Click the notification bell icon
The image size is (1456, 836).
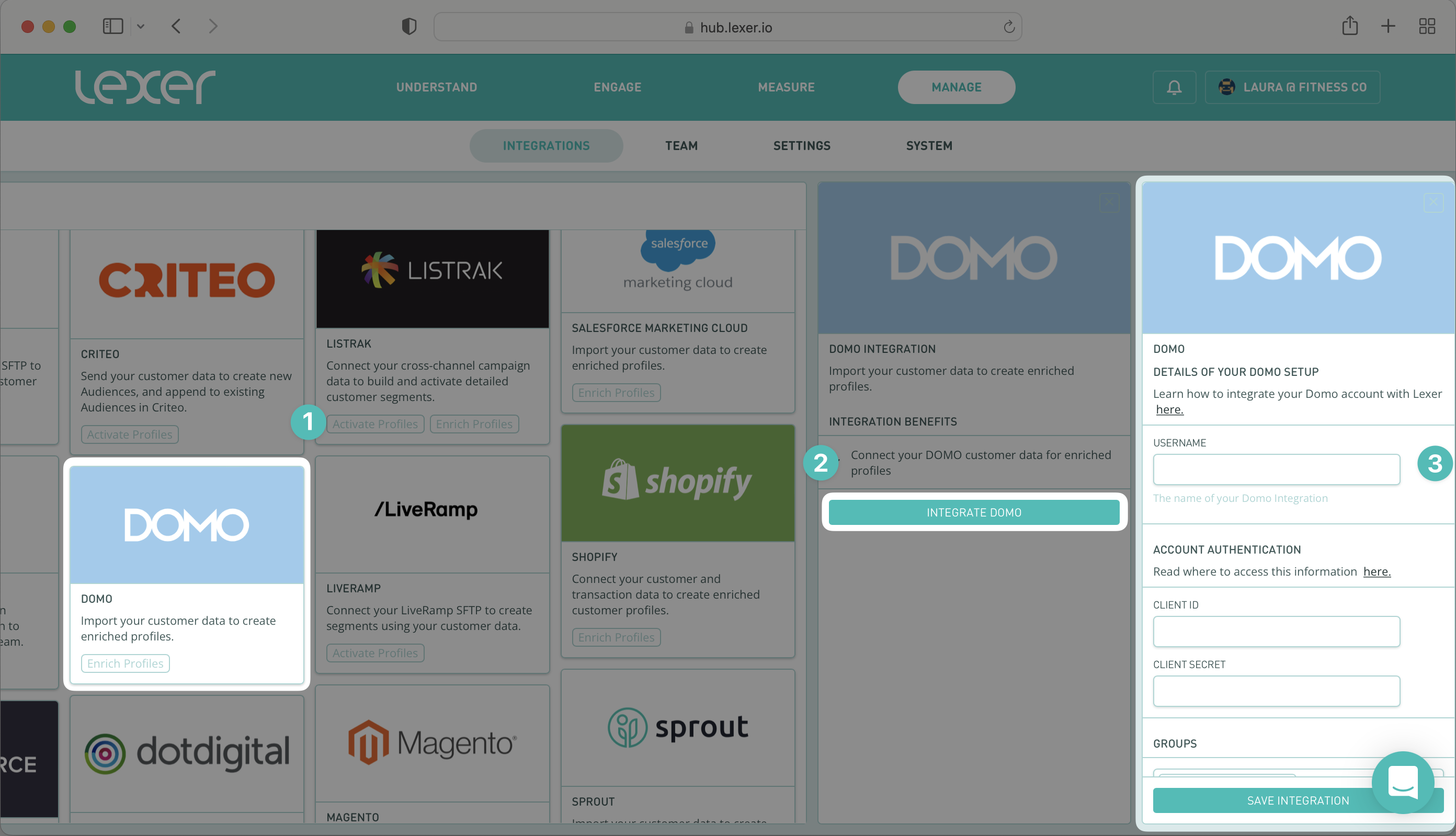coord(1174,87)
